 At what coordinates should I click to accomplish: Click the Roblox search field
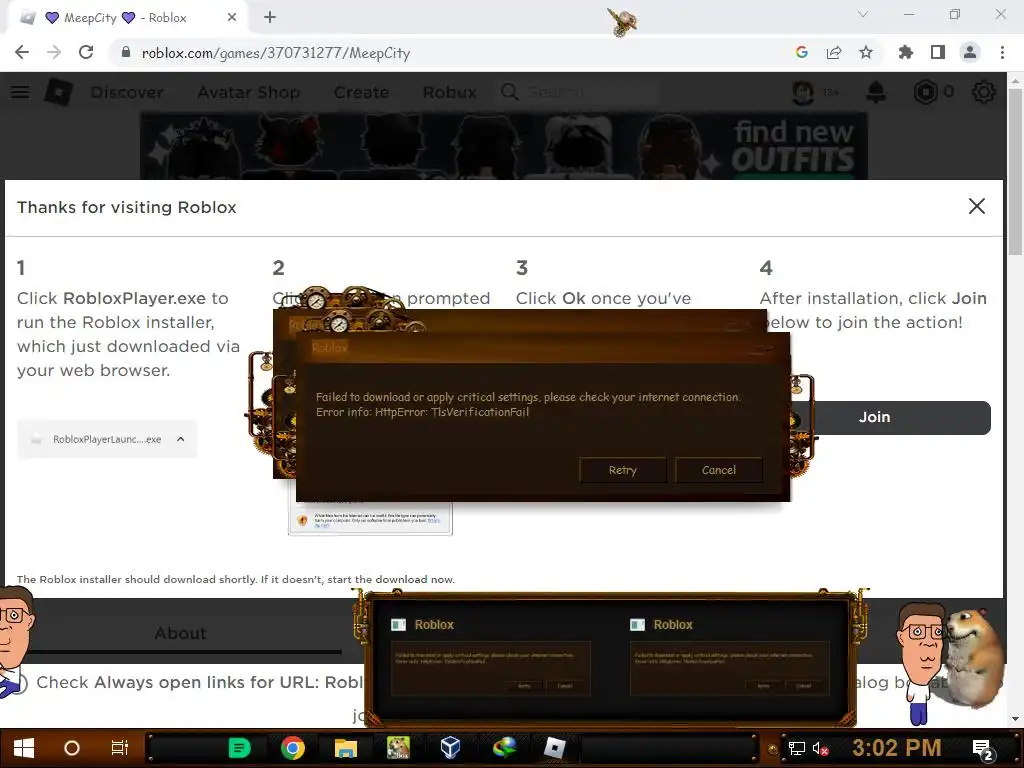pos(577,92)
